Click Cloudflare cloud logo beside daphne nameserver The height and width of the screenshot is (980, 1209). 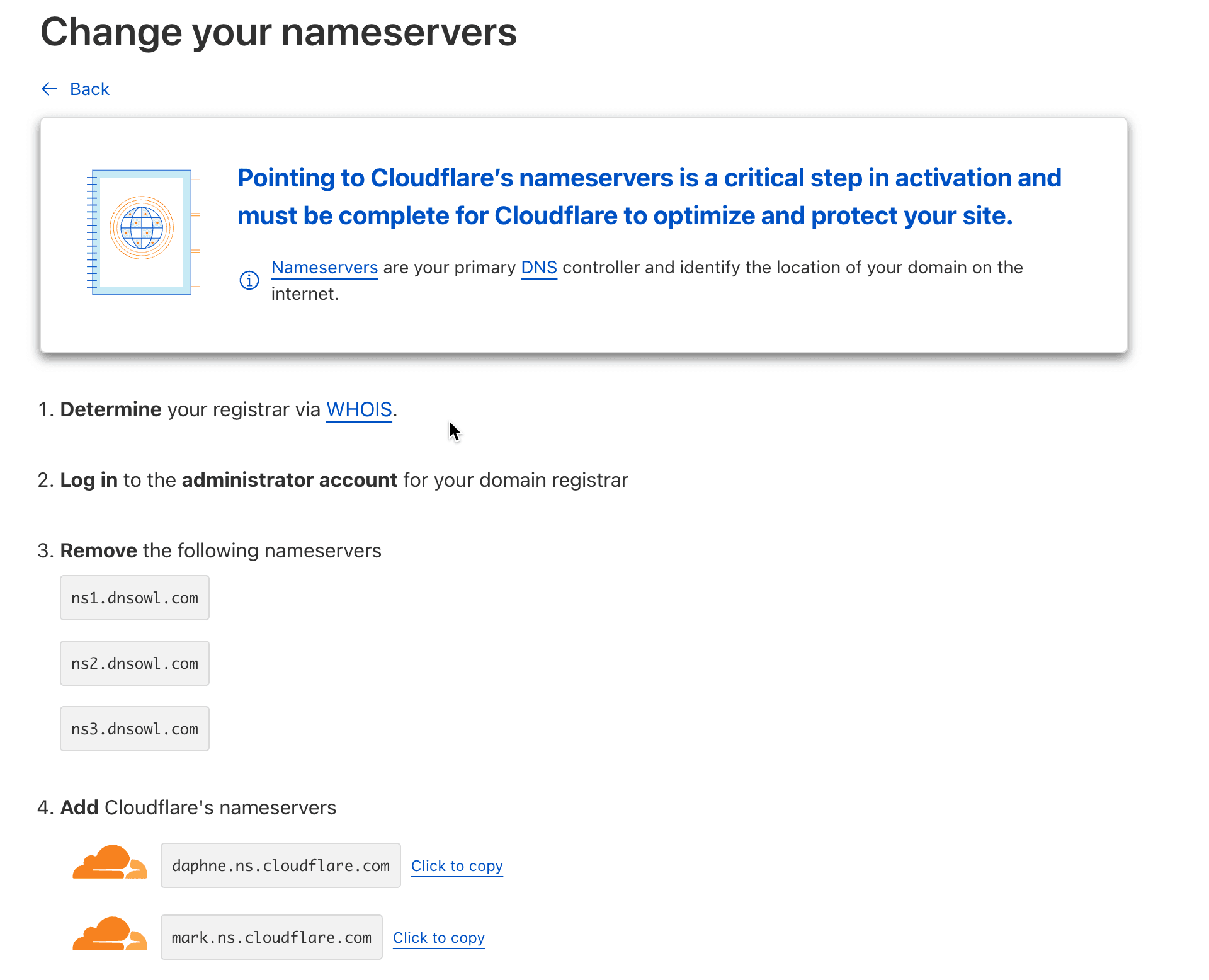coord(110,862)
